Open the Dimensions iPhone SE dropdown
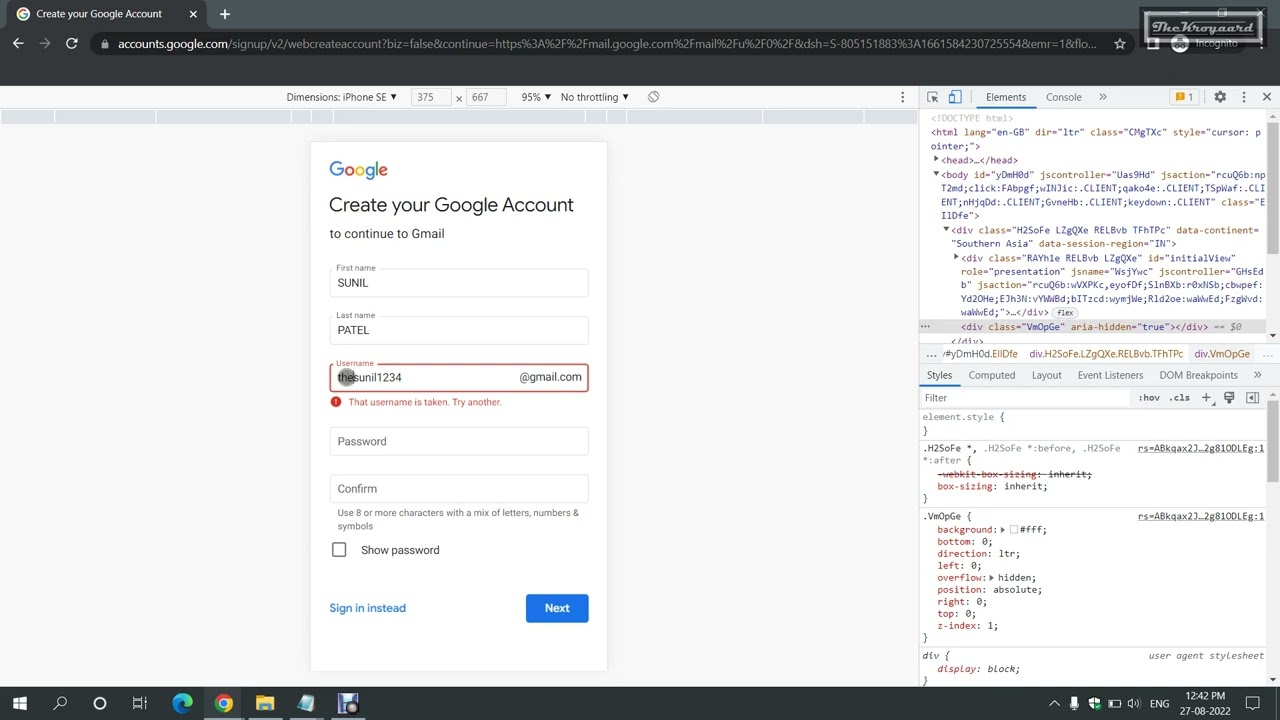The image size is (1280, 720). tap(342, 97)
